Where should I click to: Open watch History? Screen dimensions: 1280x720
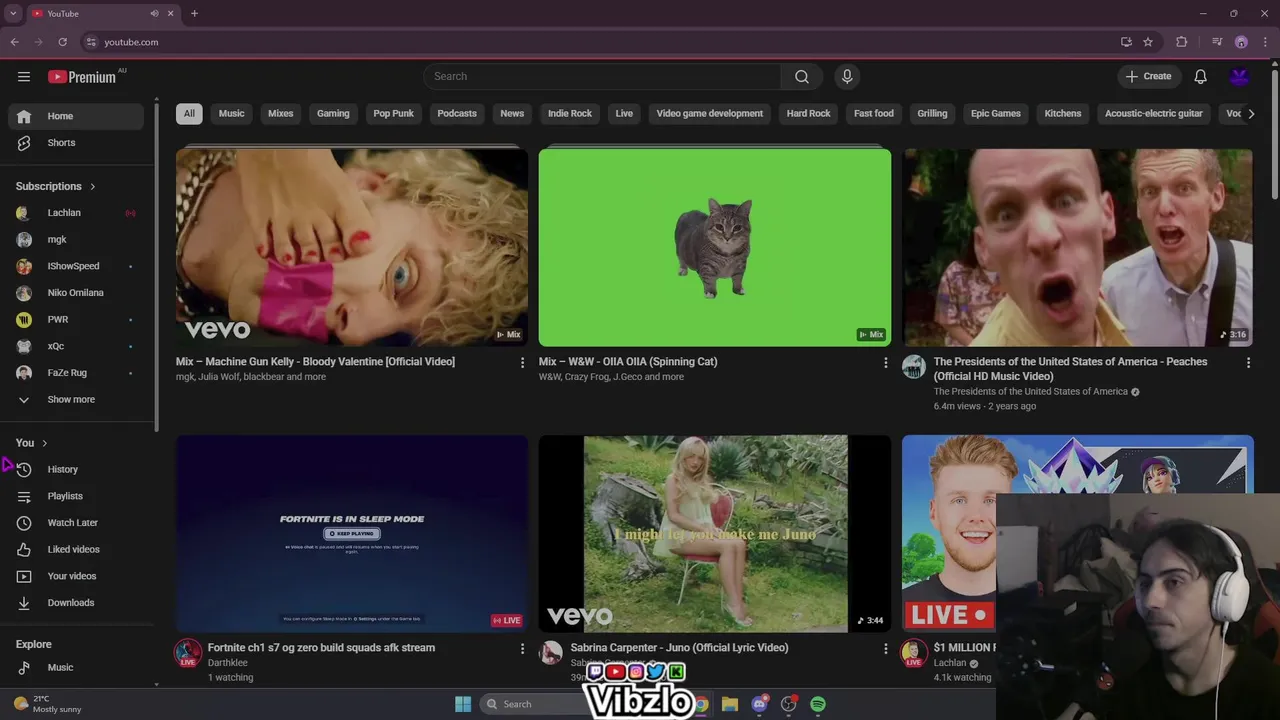[x=76, y=470]
